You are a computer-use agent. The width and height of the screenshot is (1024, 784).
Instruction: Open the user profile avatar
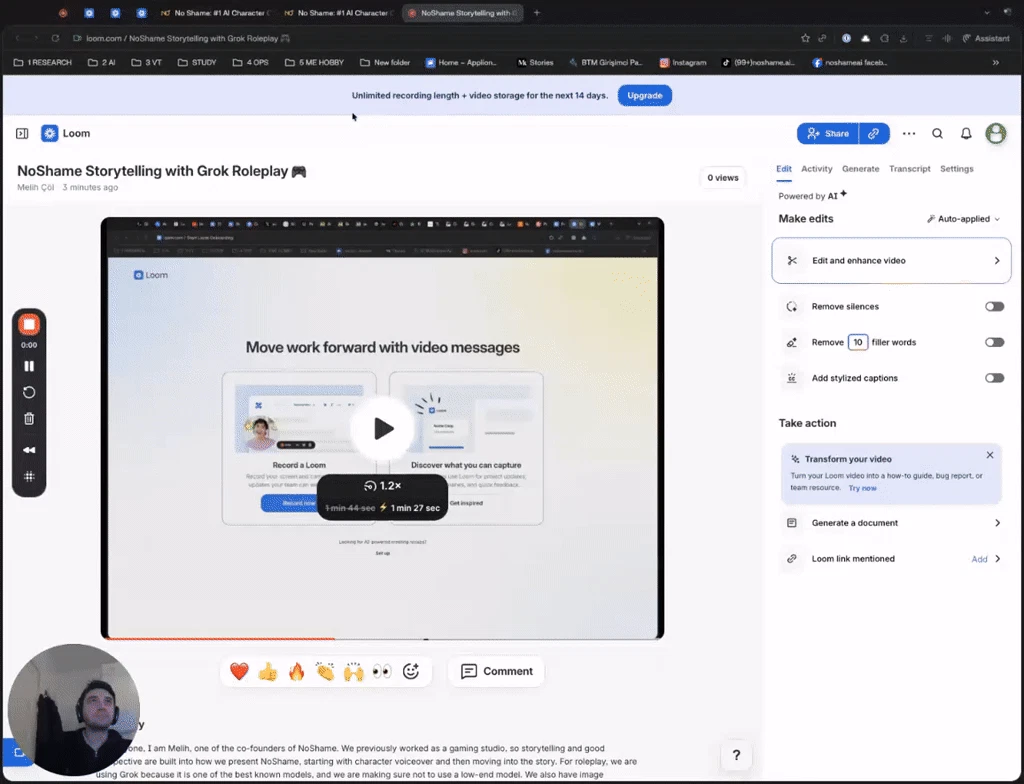996,133
